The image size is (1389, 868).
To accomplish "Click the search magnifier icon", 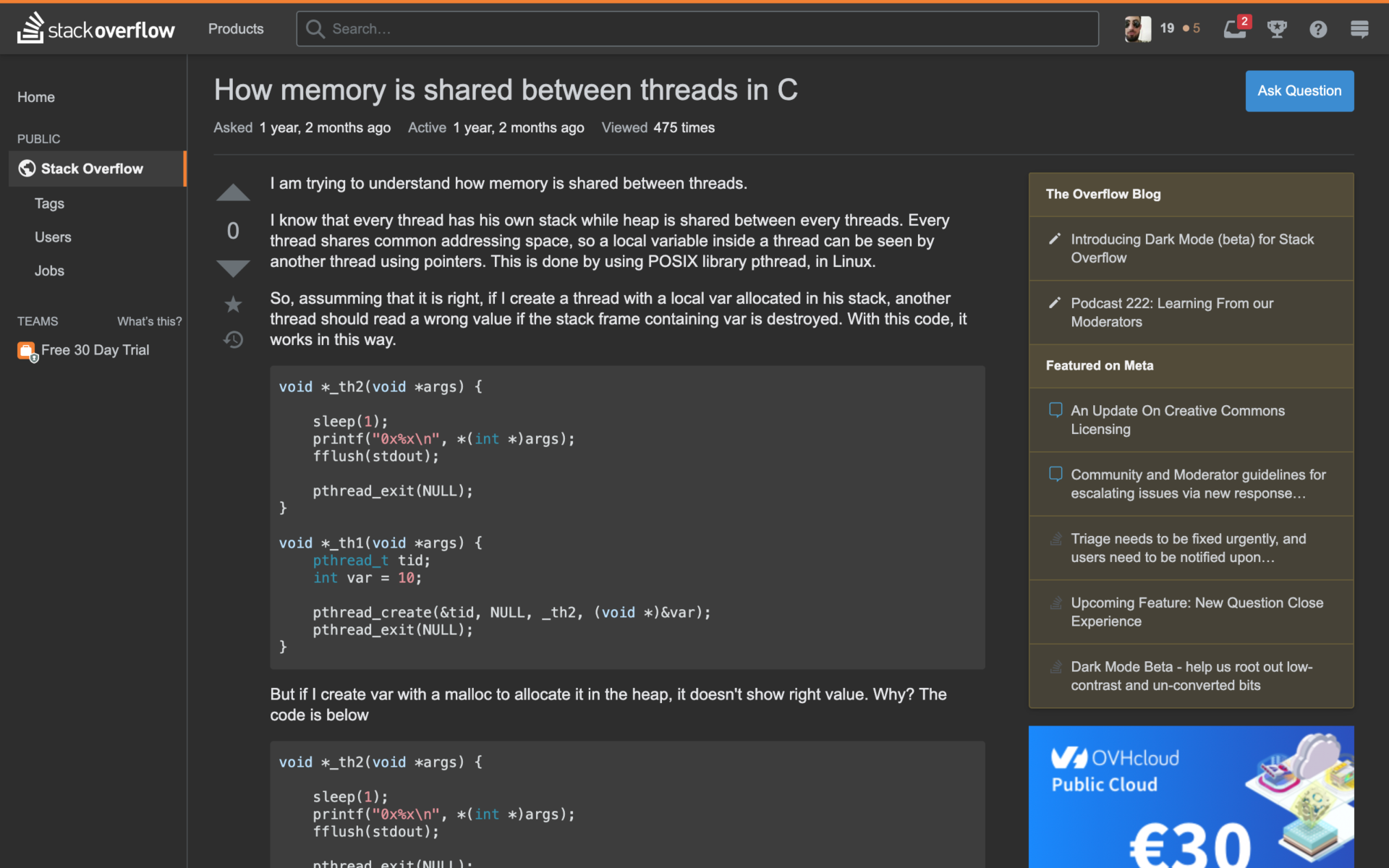I will [x=315, y=29].
